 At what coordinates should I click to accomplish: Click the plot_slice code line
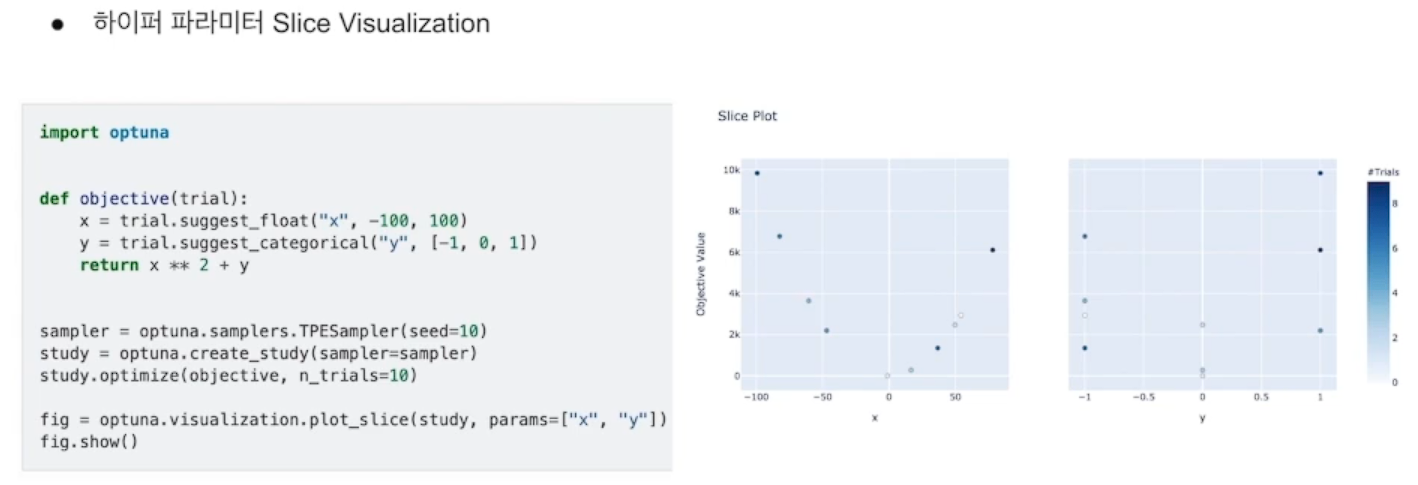pyautogui.click(x=353, y=419)
